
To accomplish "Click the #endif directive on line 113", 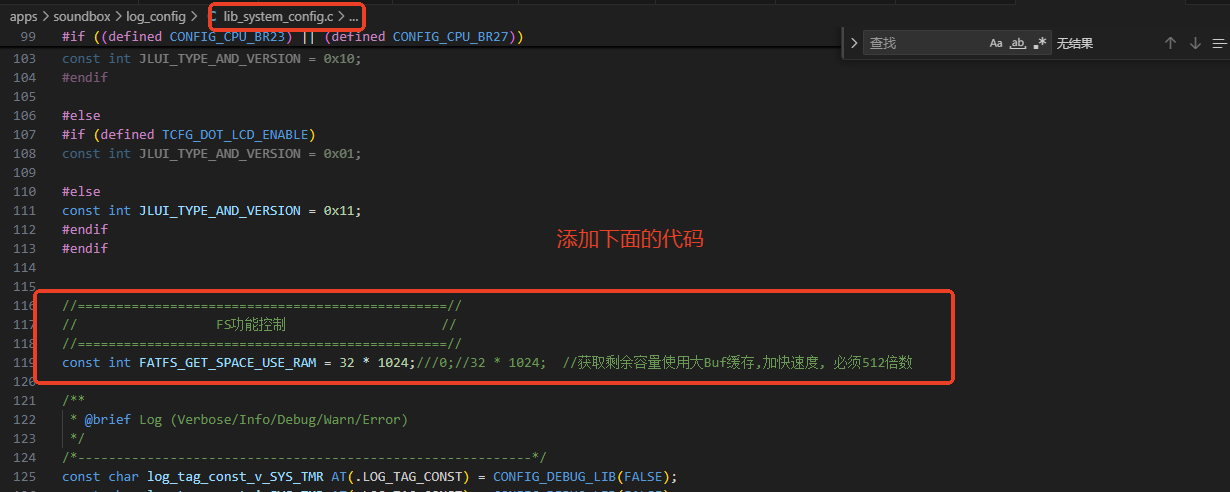I will tap(85, 248).
